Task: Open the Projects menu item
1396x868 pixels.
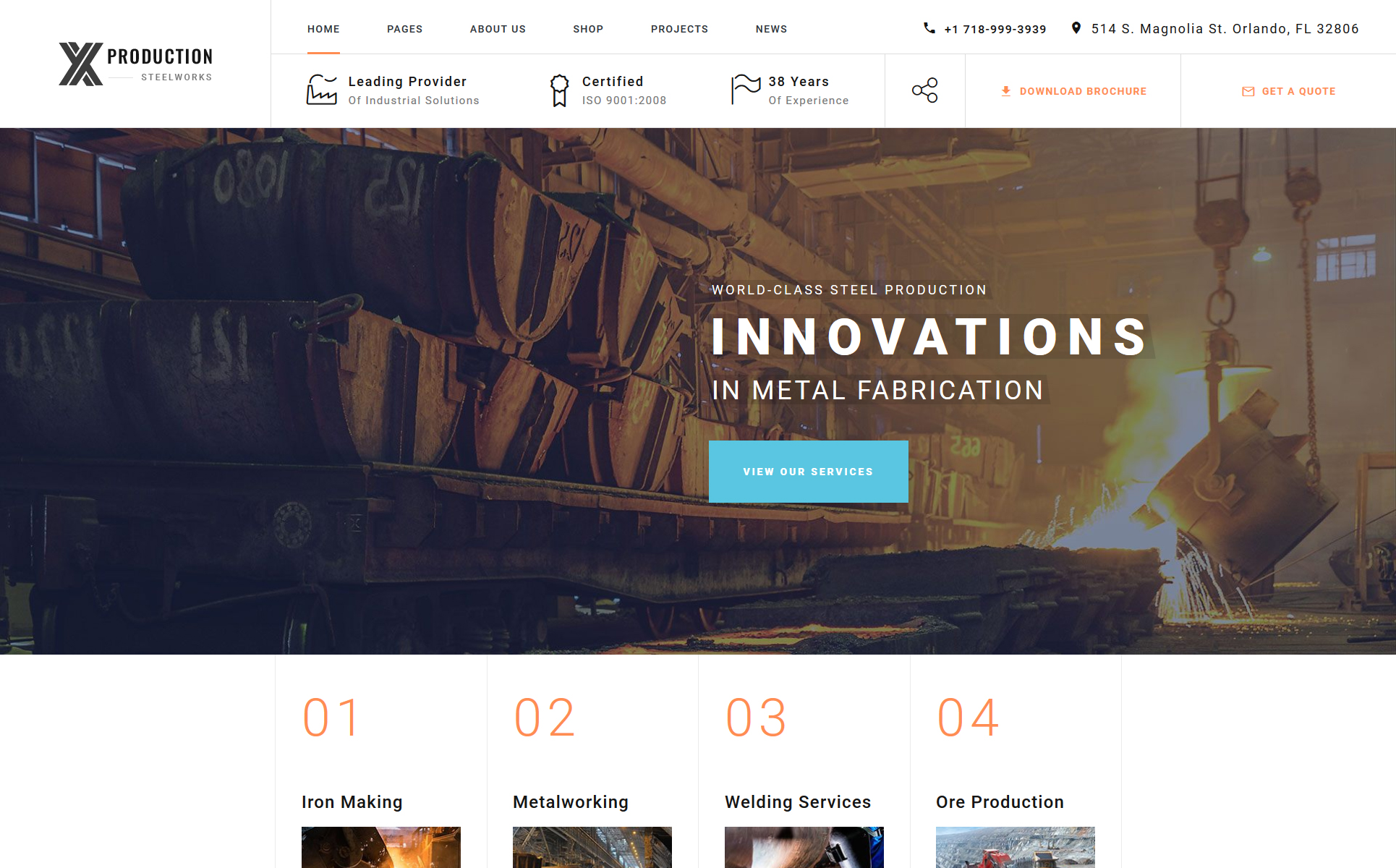Action: (679, 29)
